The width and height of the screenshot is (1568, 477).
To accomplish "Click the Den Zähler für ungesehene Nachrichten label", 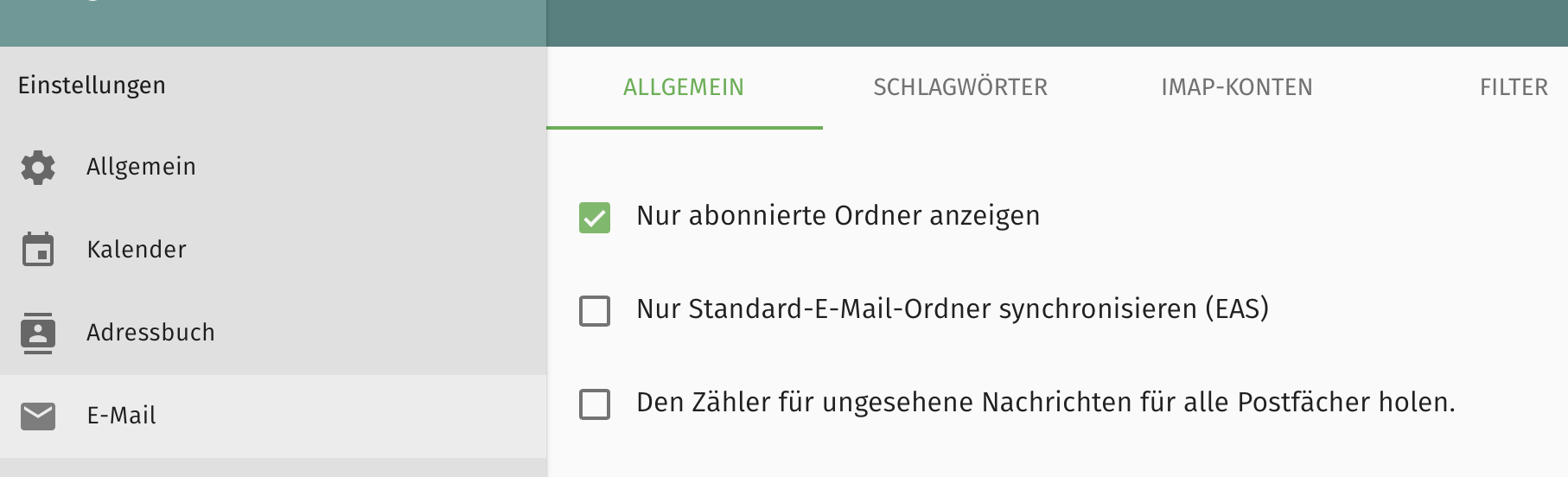I will 1046,403.
